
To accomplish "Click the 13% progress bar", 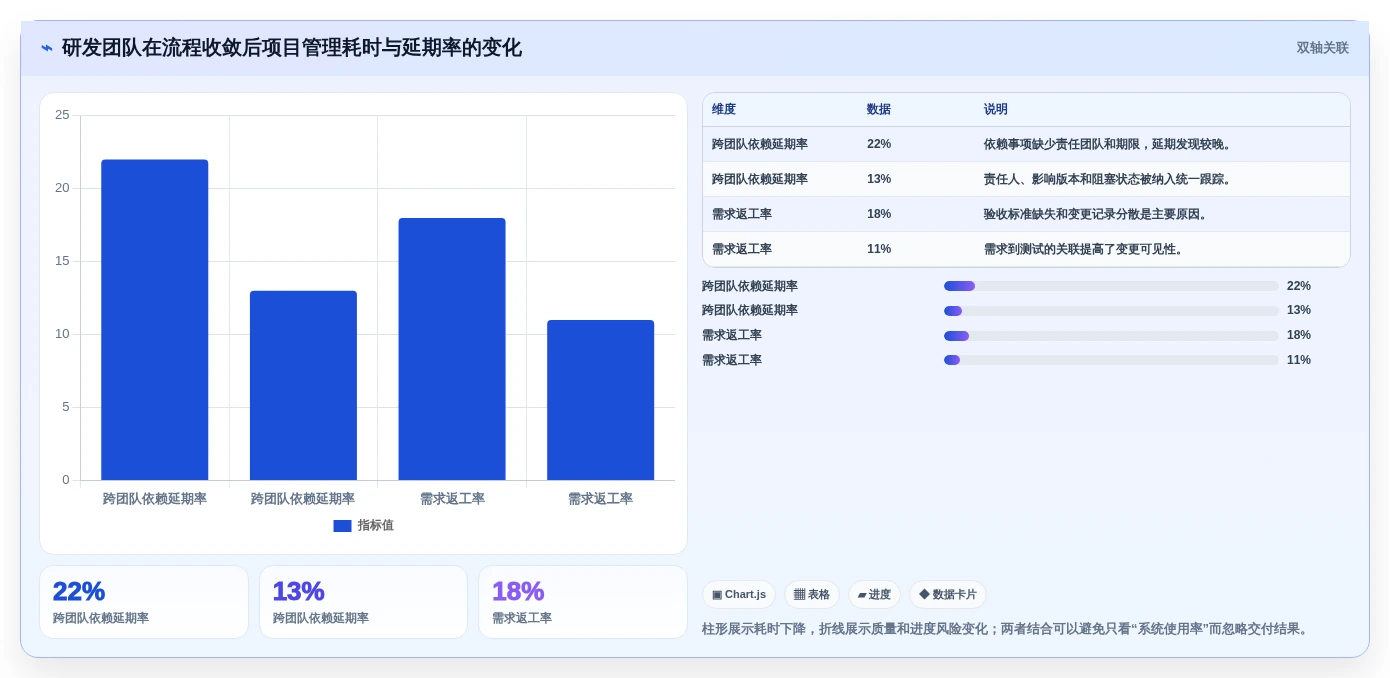I will point(1111,311).
